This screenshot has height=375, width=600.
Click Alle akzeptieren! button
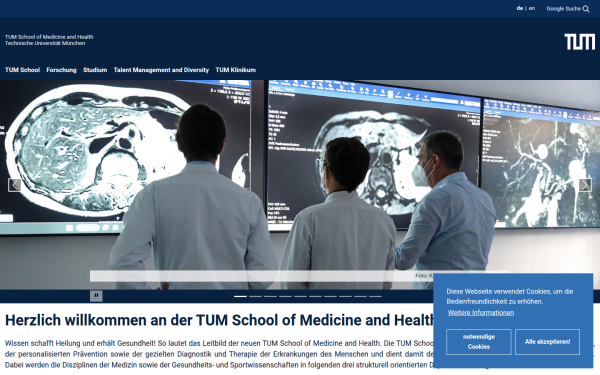pyautogui.click(x=547, y=342)
